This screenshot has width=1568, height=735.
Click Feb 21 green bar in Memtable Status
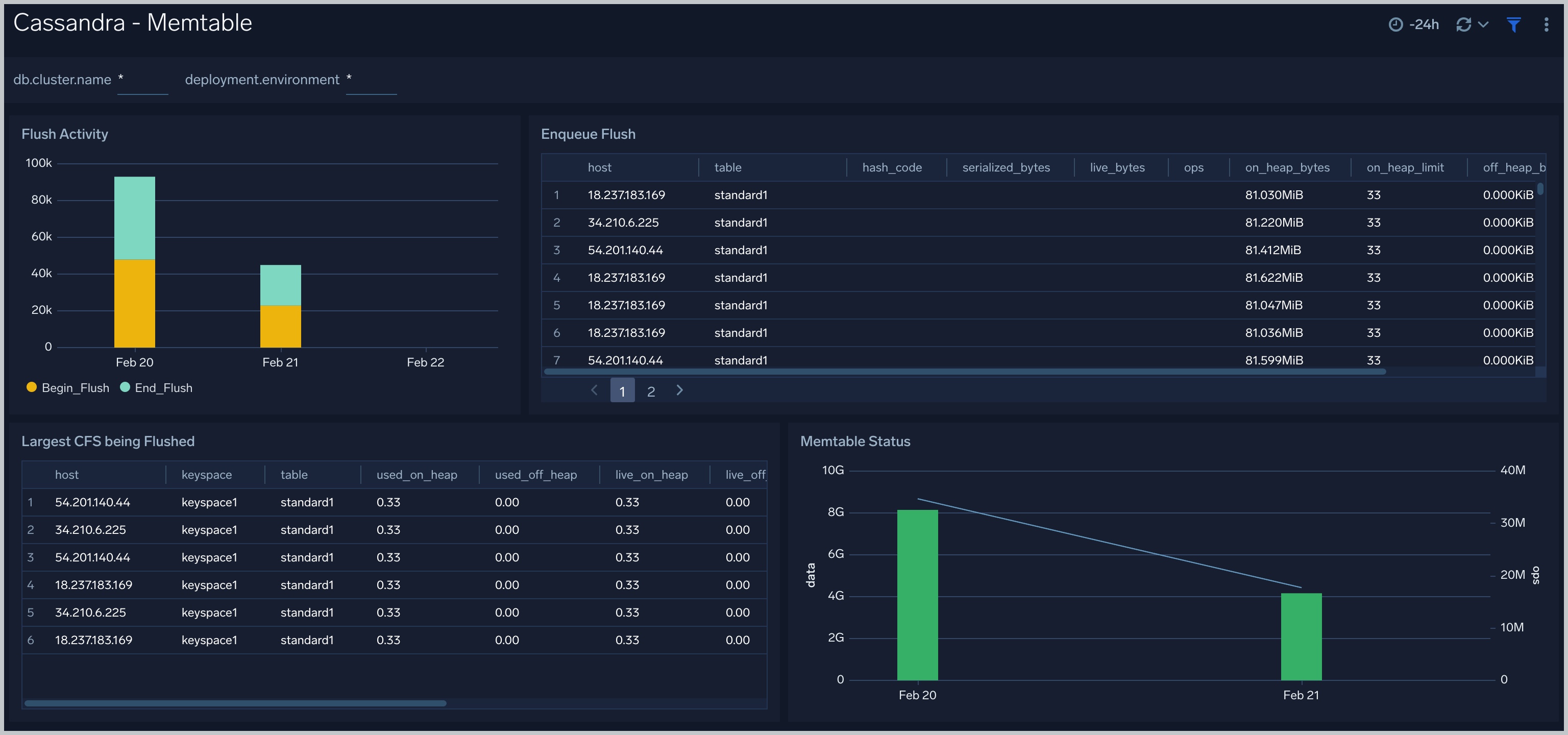1301,636
